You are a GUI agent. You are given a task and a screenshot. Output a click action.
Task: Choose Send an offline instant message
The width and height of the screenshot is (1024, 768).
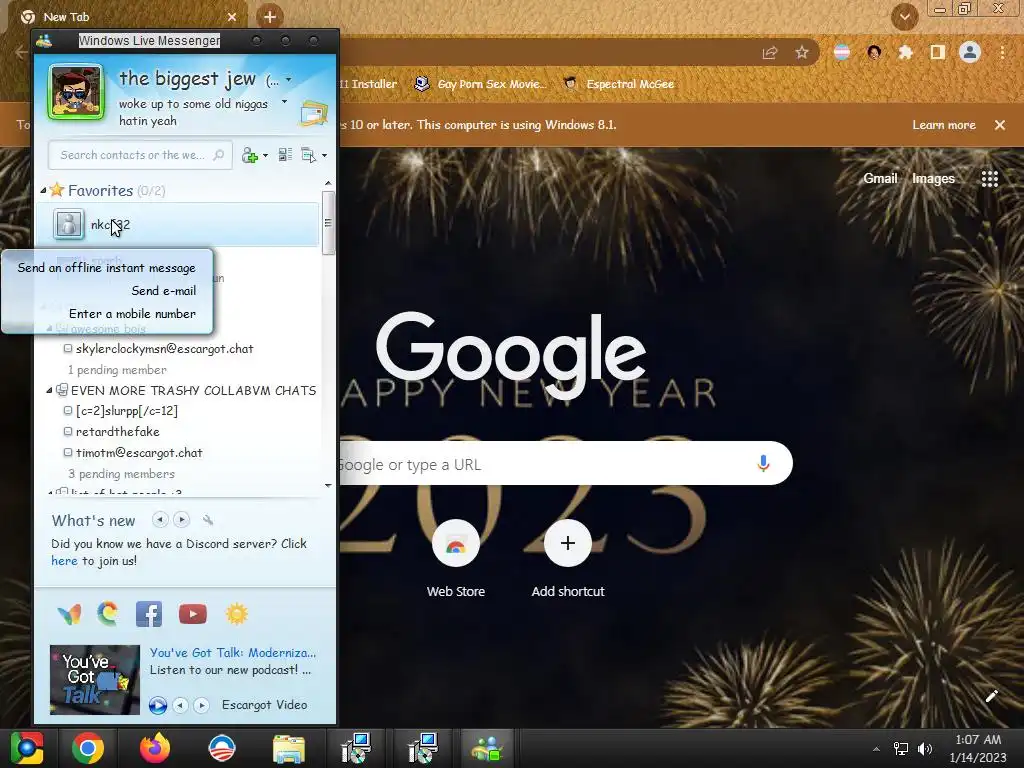[106, 268]
